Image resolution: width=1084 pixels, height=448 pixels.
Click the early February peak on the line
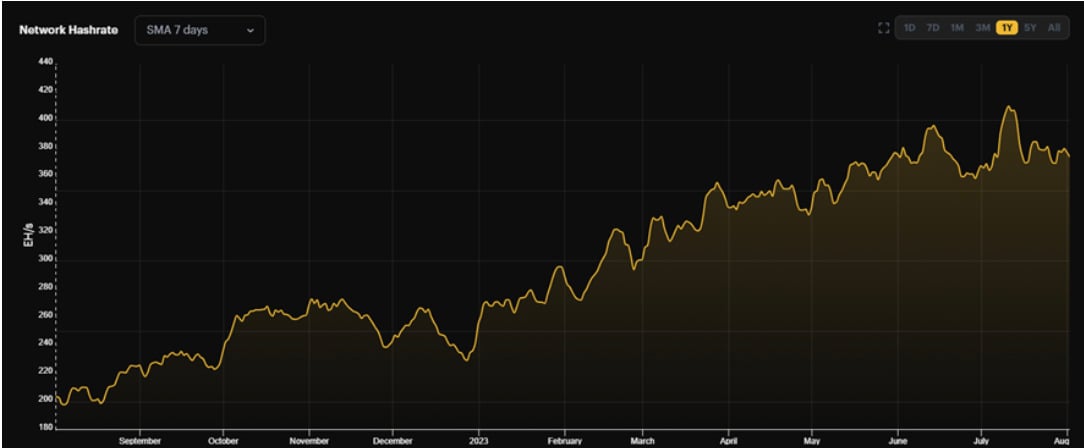click(559, 267)
